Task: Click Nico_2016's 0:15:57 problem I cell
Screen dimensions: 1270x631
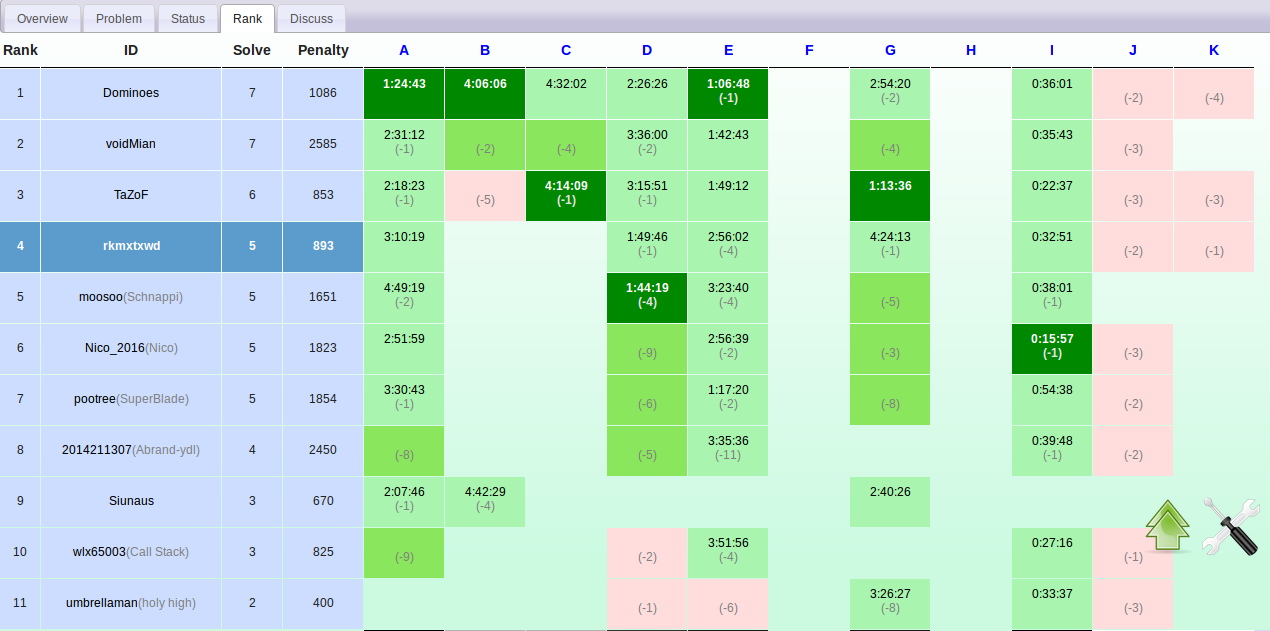Action: (x=1052, y=348)
